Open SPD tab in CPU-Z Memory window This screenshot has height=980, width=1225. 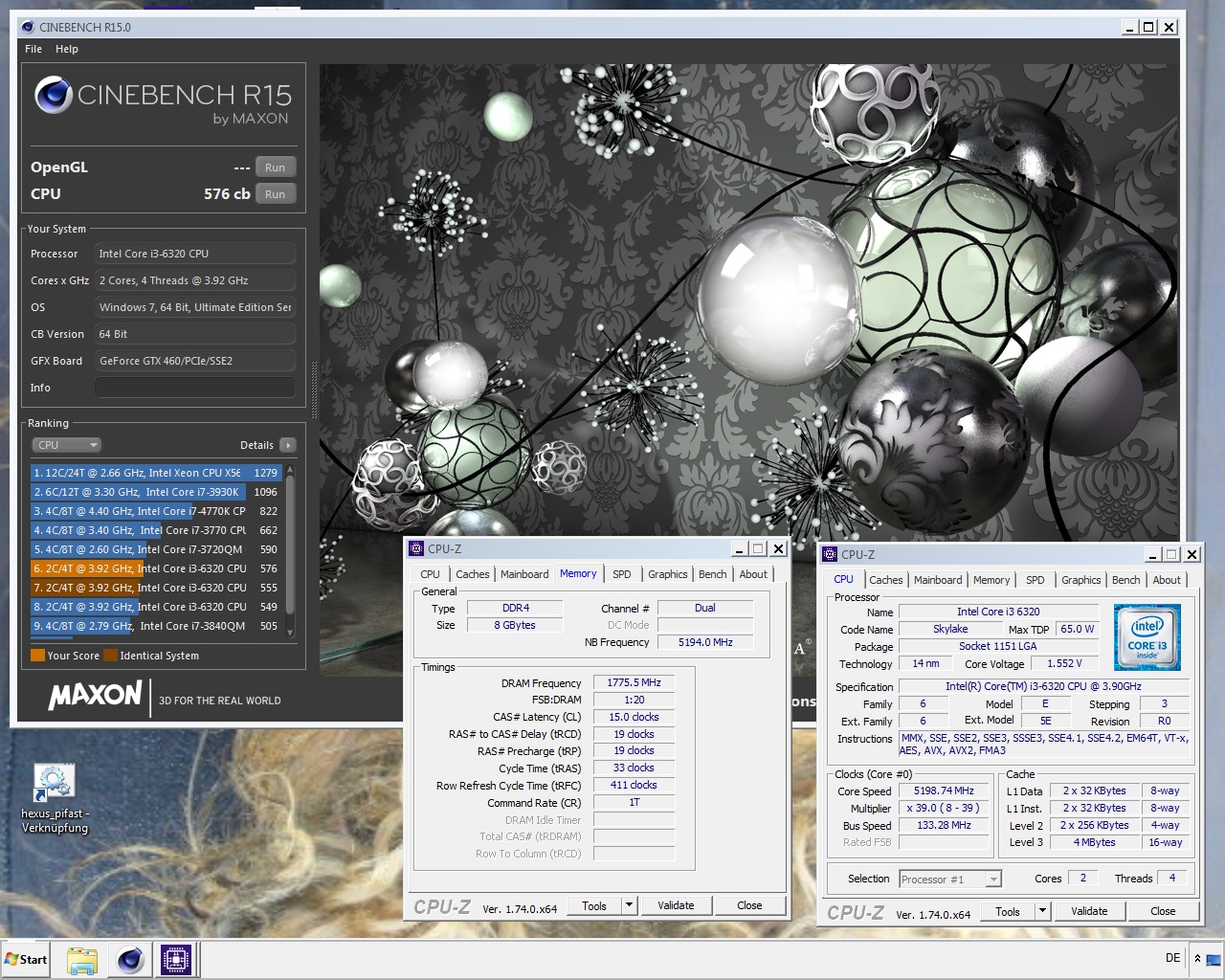(622, 574)
